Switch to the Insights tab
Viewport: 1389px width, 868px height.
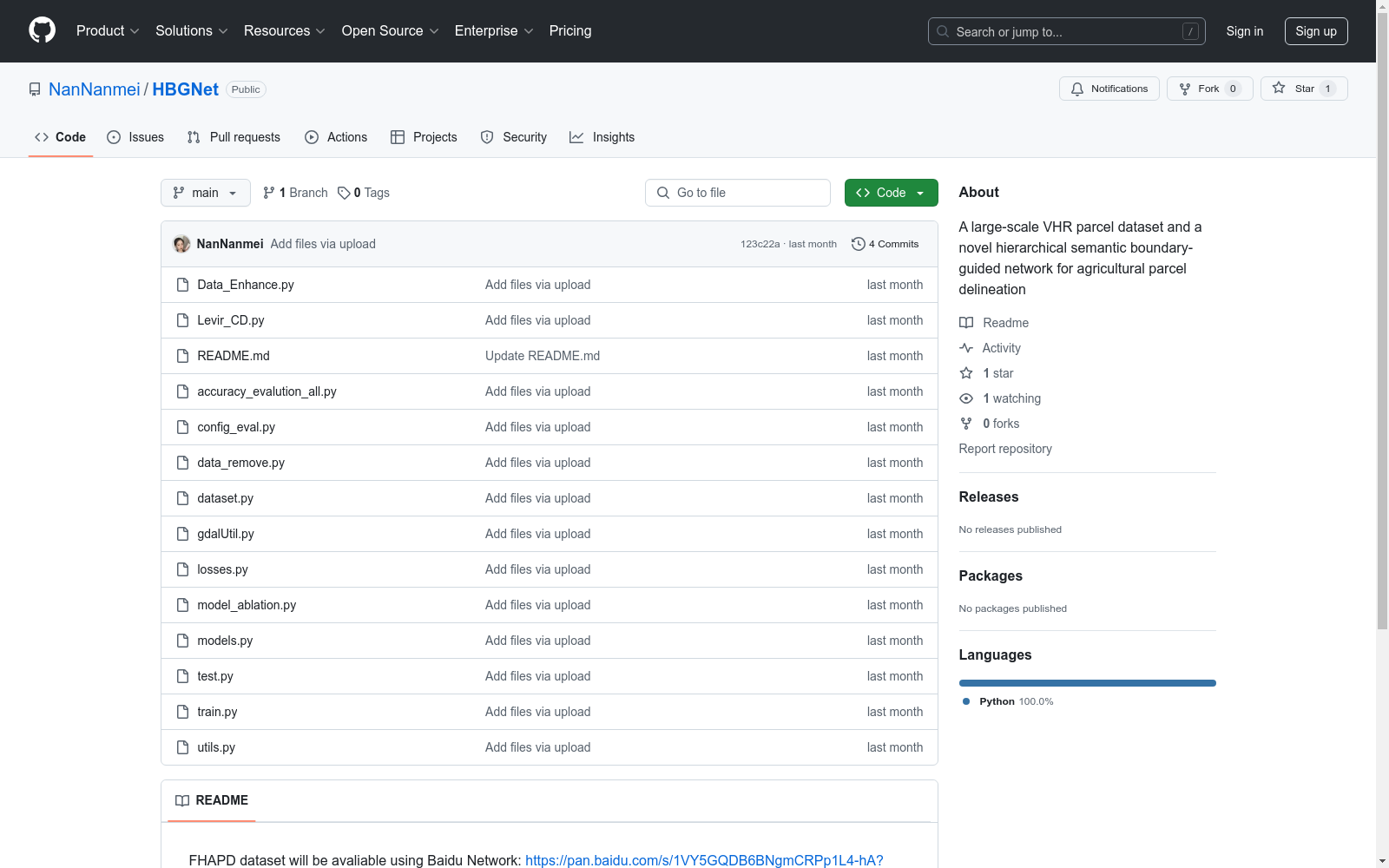[x=602, y=137]
